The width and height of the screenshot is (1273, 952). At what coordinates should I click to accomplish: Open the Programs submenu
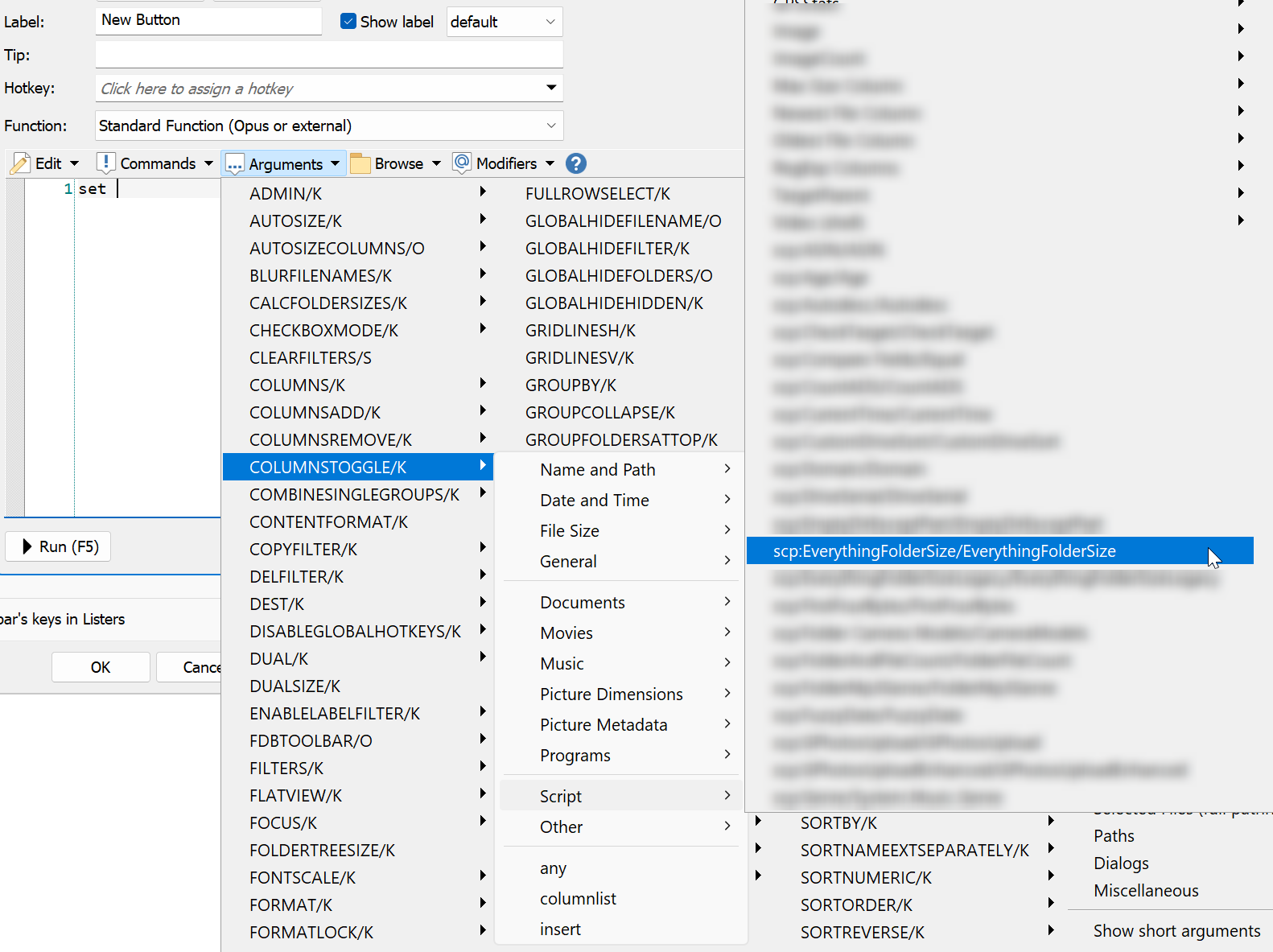[x=620, y=755]
